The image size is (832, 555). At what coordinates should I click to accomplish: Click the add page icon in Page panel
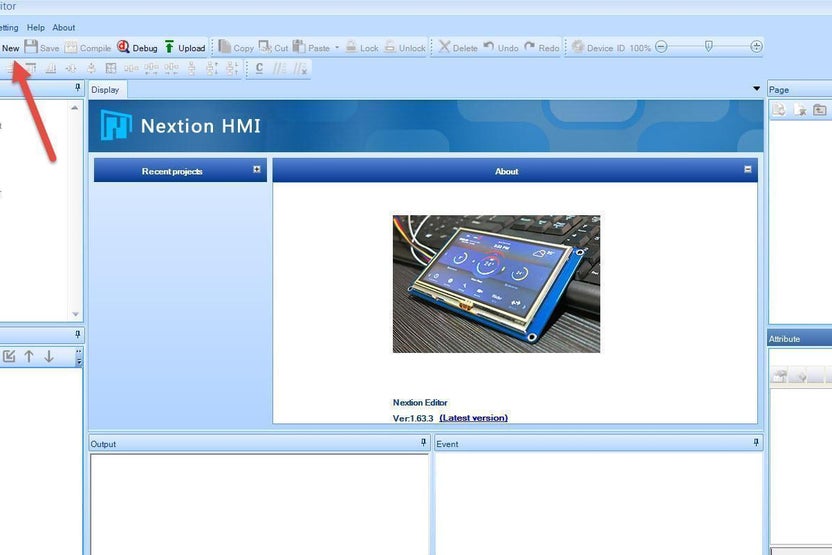tap(778, 110)
